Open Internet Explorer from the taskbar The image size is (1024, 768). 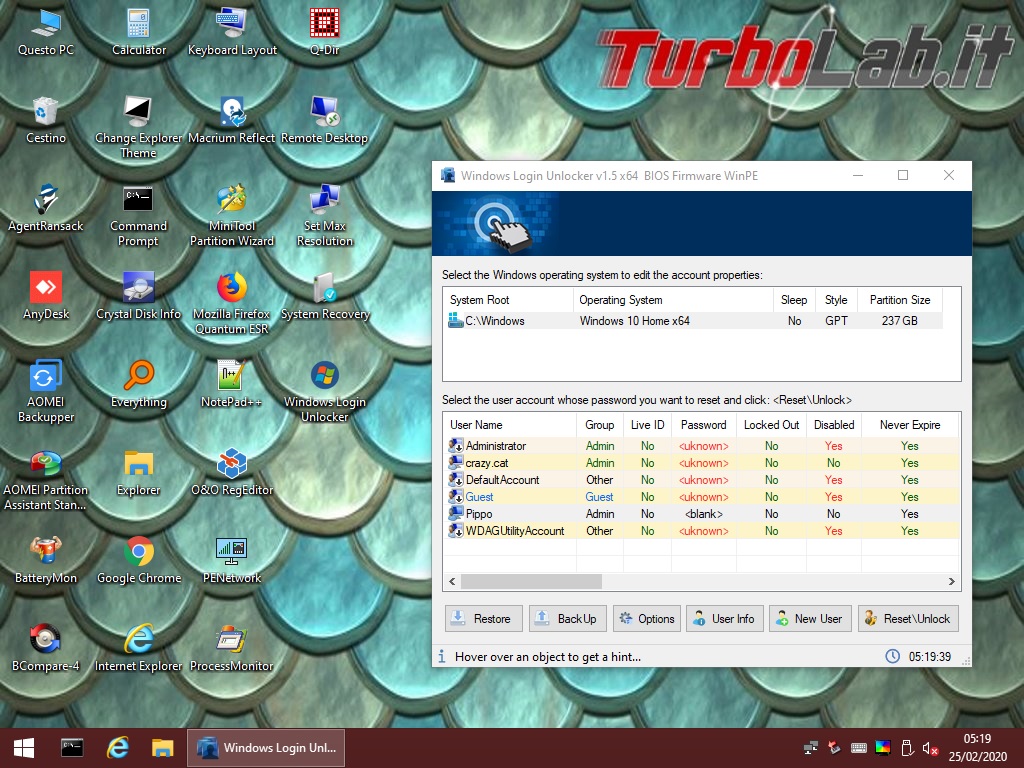118,748
